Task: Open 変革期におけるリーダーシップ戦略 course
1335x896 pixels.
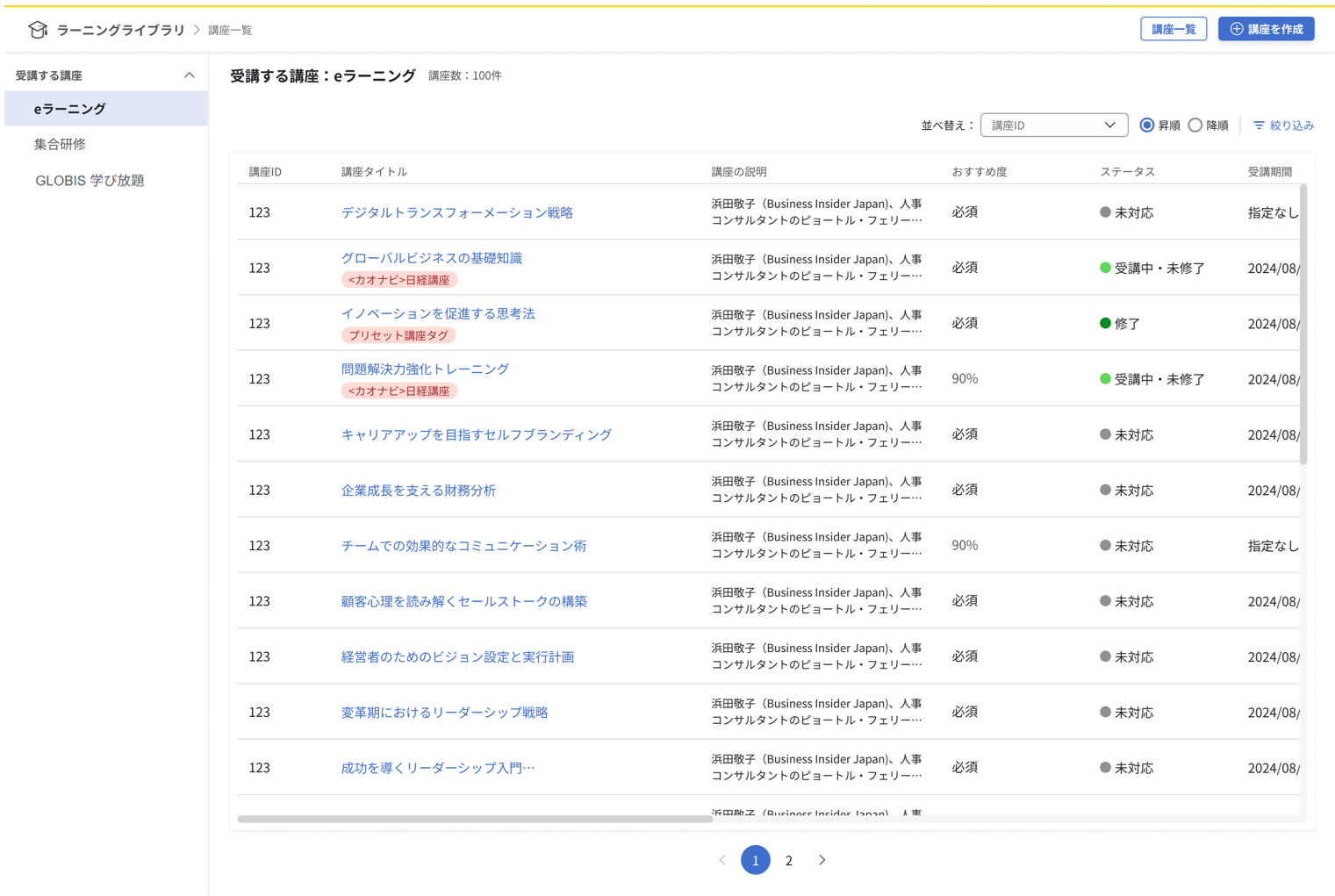Action: point(444,712)
